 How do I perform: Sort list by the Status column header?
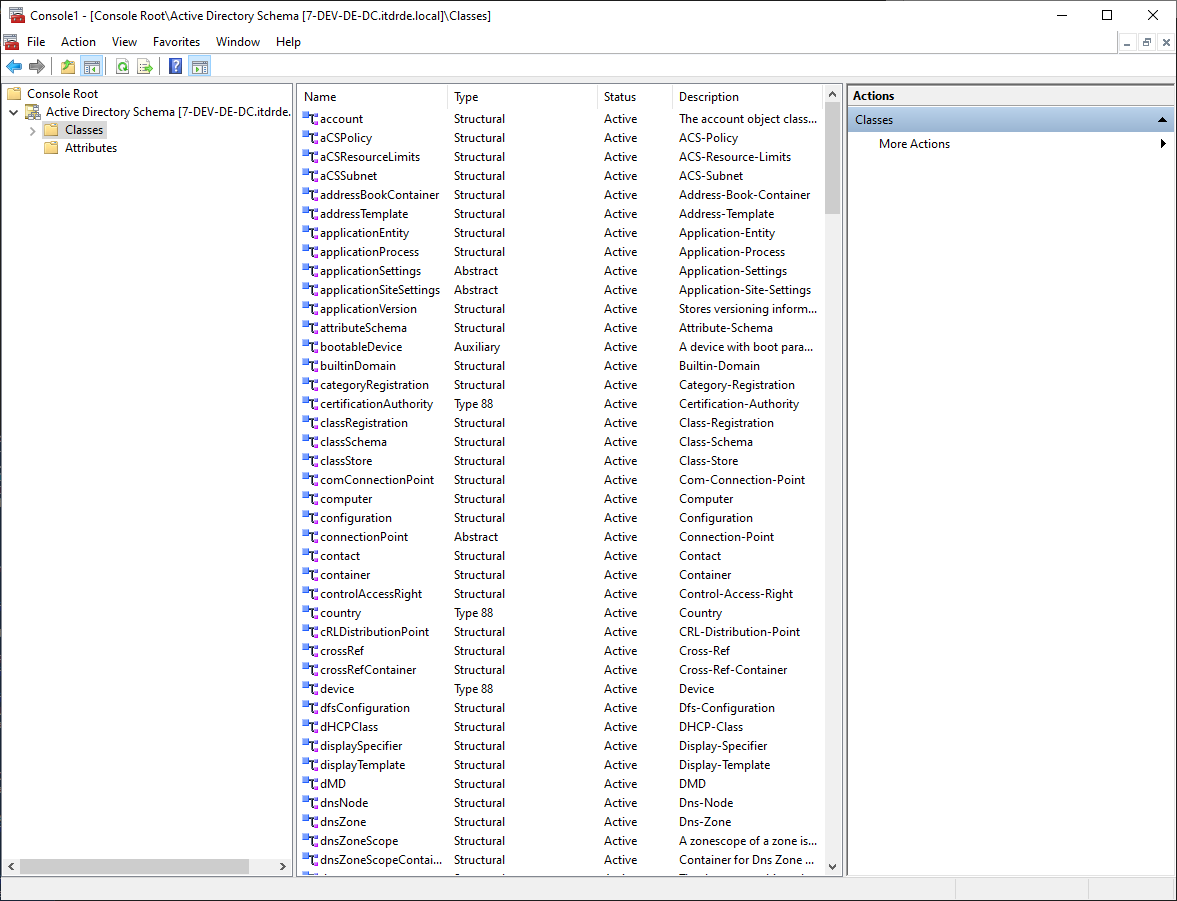(x=635, y=97)
